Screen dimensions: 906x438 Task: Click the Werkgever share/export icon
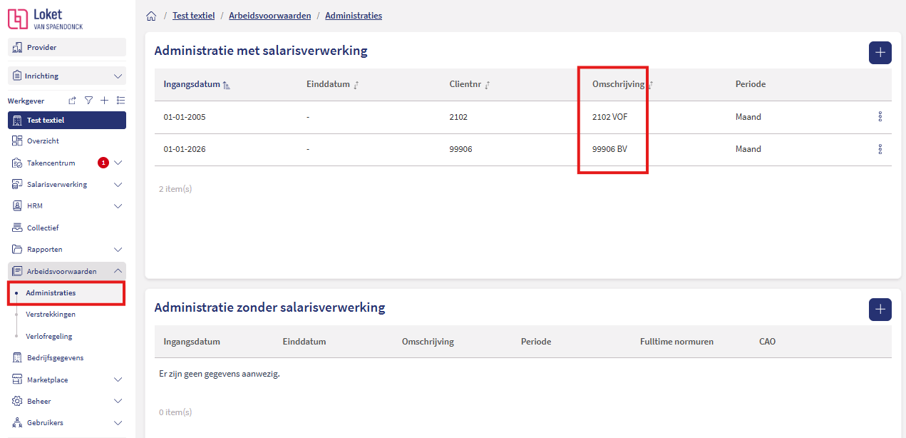click(x=72, y=101)
